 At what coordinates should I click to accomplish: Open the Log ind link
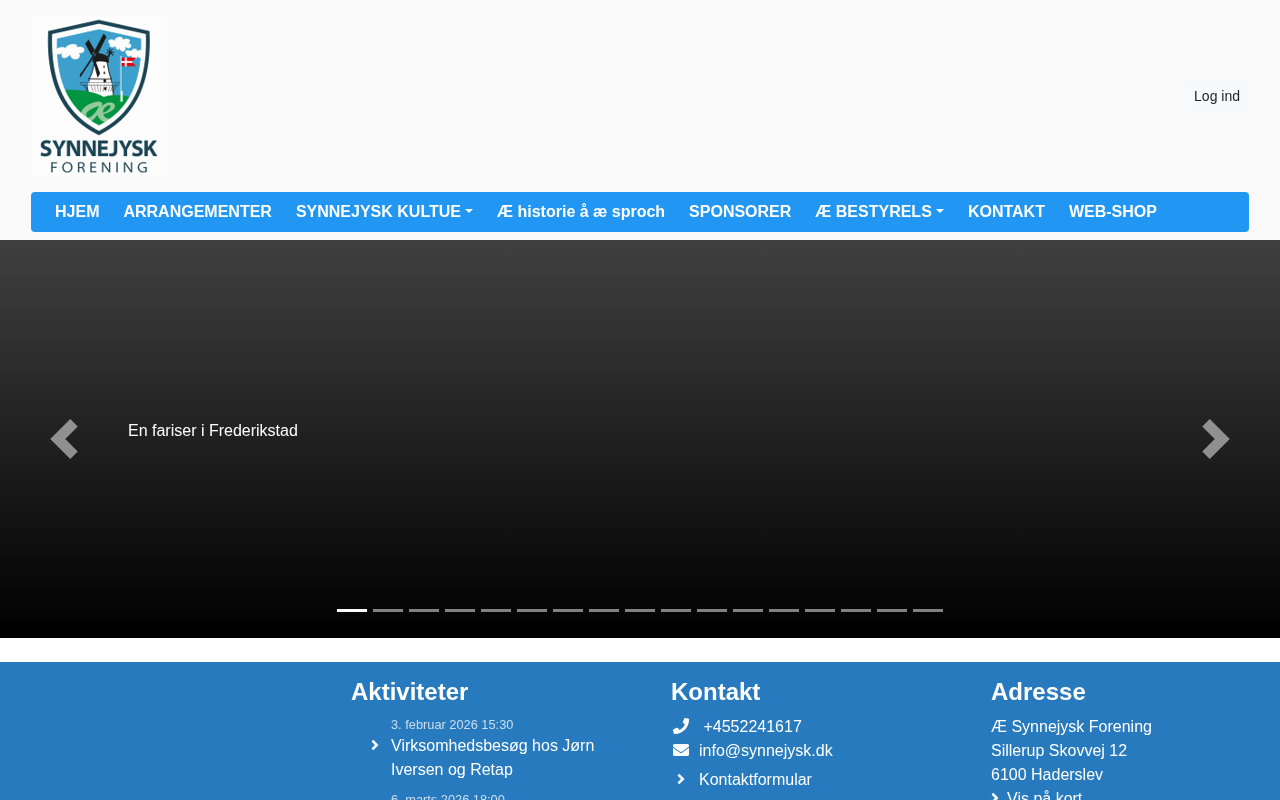tap(1217, 96)
